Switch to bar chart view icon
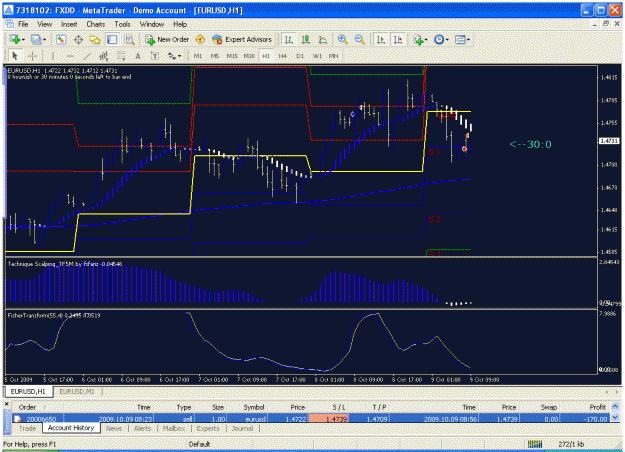This screenshot has height=452, width=625. (x=289, y=39)
